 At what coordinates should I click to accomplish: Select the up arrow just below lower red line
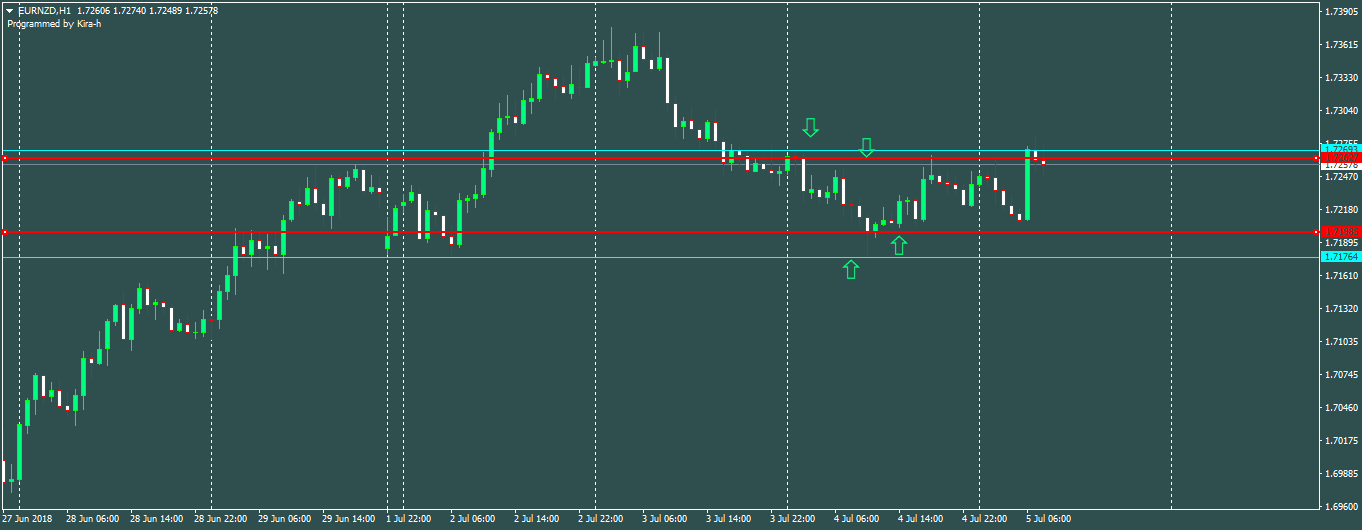click(899, 245)
